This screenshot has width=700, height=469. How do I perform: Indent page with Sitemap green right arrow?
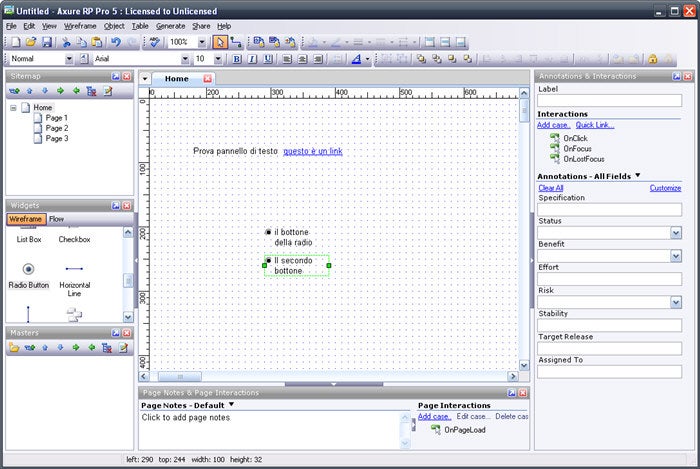[x=60, y=91]
